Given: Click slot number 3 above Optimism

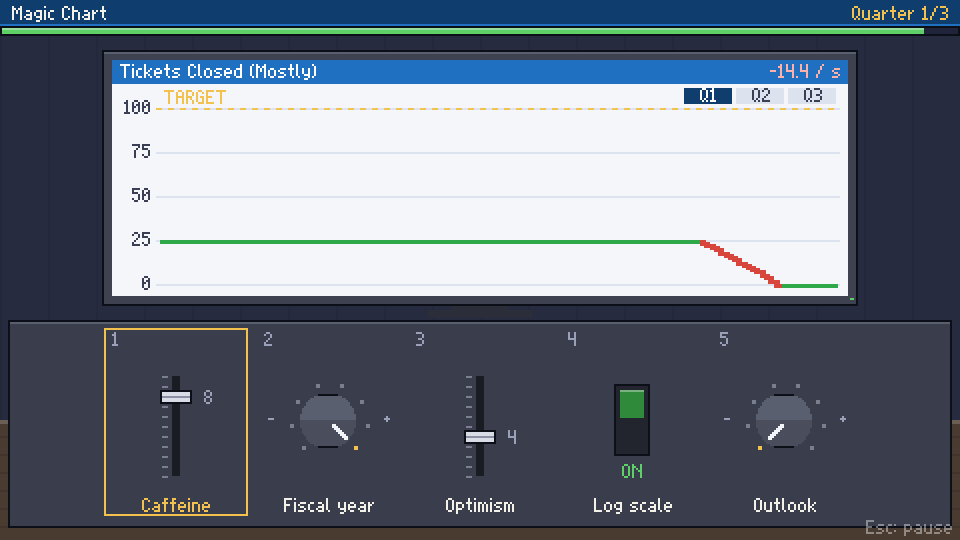Looking at the screenshot, I should [x=419, y=339].
